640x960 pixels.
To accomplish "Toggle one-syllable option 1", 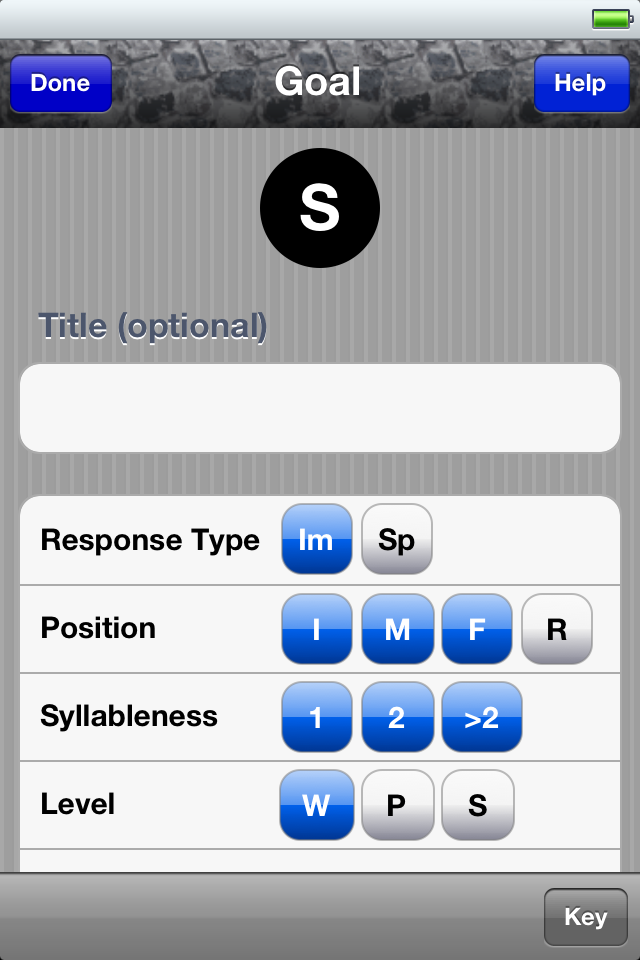I will [x=317, y=717].
